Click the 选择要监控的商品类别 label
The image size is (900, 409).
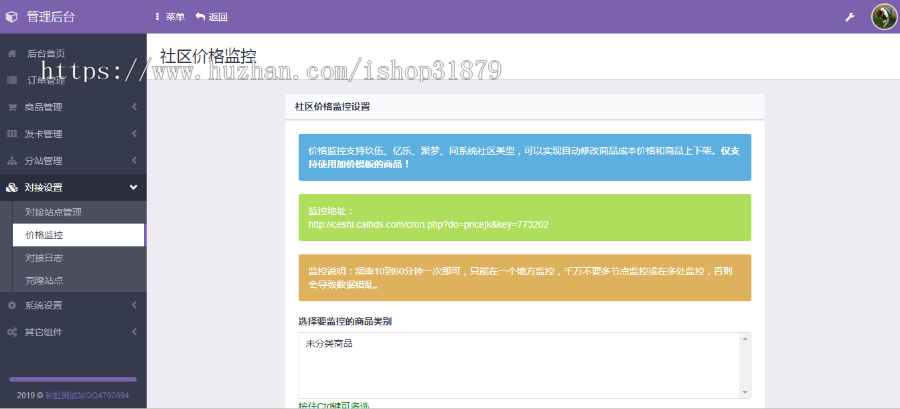(345, 322)
